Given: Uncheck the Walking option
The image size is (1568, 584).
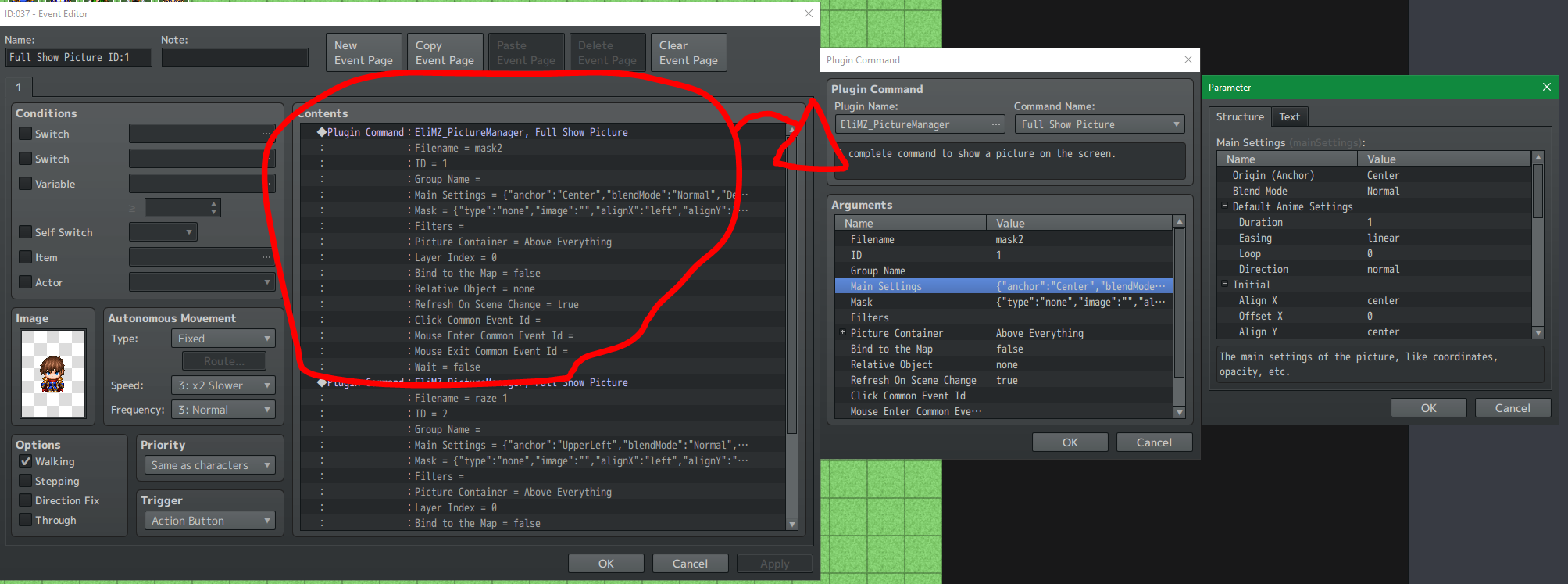Looking at the screenshot, I should [26, 461].
